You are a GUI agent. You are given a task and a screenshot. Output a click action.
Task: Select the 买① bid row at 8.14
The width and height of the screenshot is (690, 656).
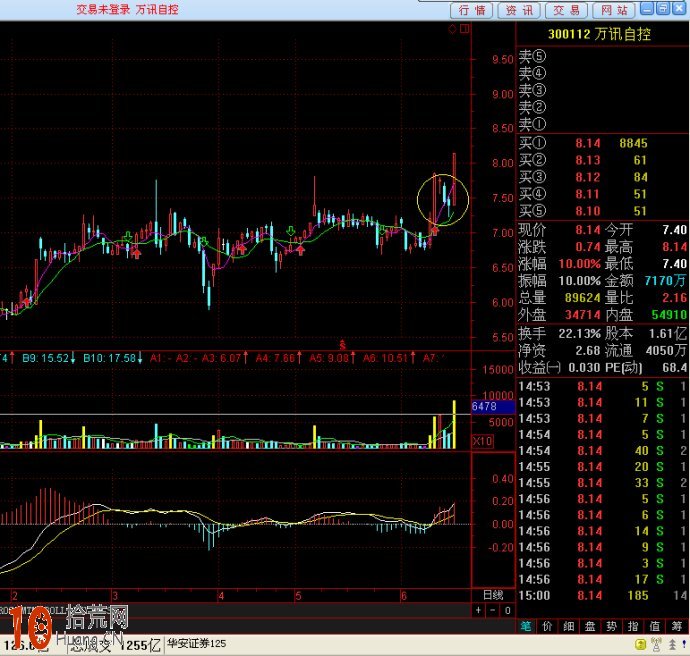click(x=603, y=143)
